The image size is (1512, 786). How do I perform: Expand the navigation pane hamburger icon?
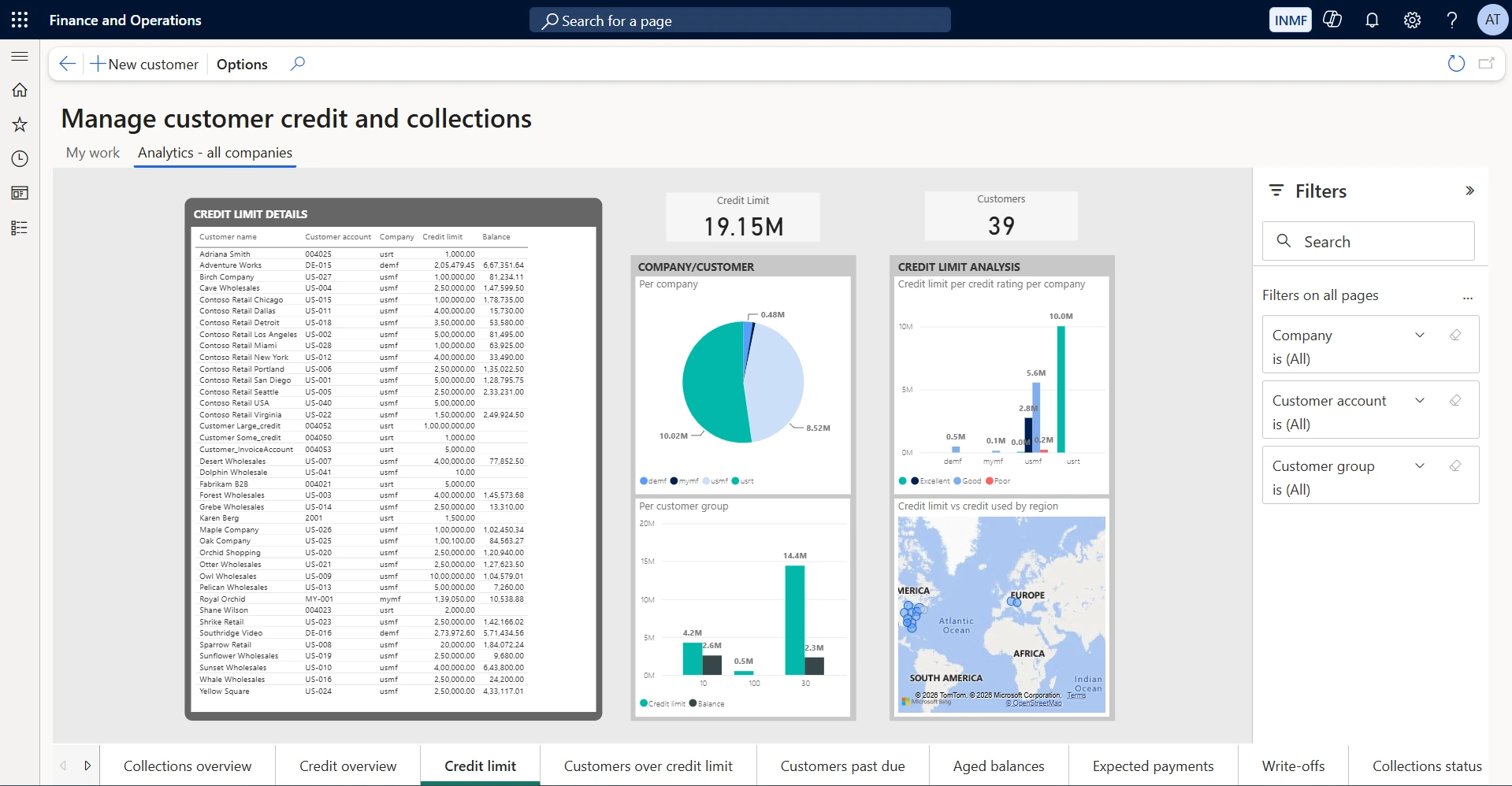click(20, 57)
